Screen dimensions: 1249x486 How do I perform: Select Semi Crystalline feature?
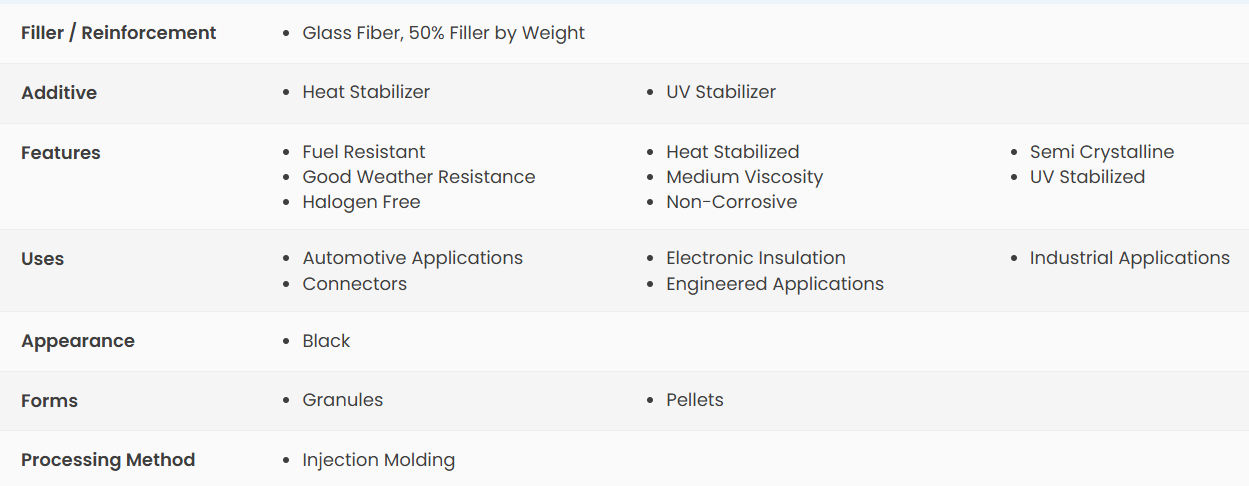coord(1102,152)
